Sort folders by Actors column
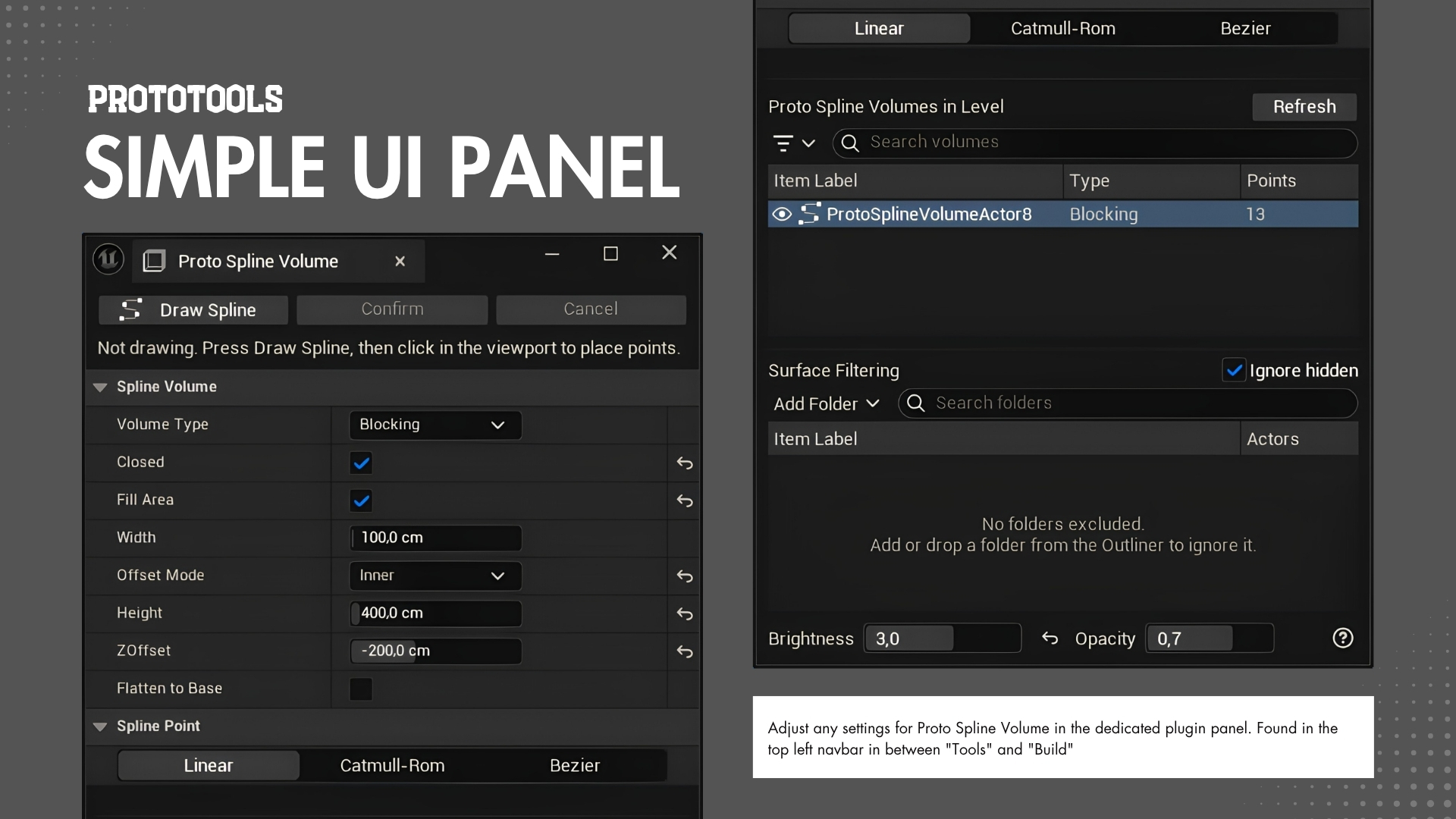 click(1299, 439)
